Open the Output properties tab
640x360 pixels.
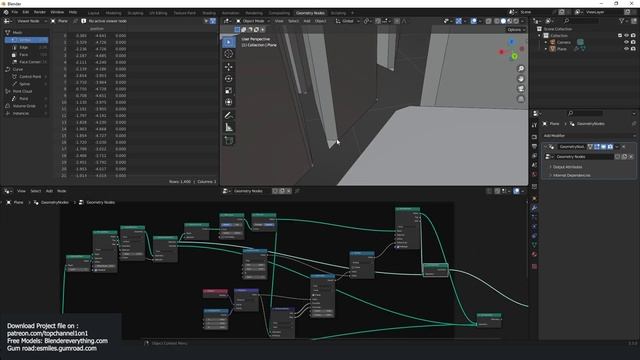coord(534,147)
